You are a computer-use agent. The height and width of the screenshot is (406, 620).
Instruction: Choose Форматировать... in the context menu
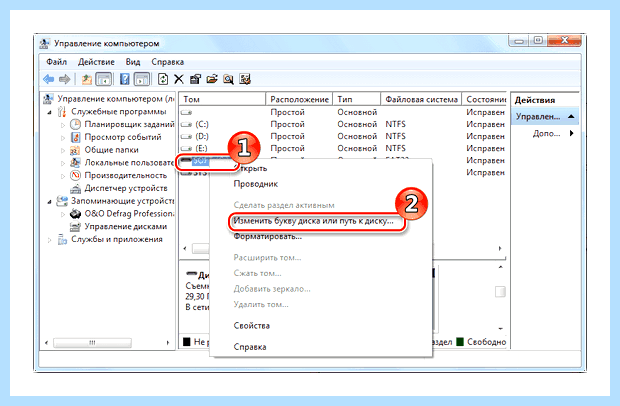[268, 236]
